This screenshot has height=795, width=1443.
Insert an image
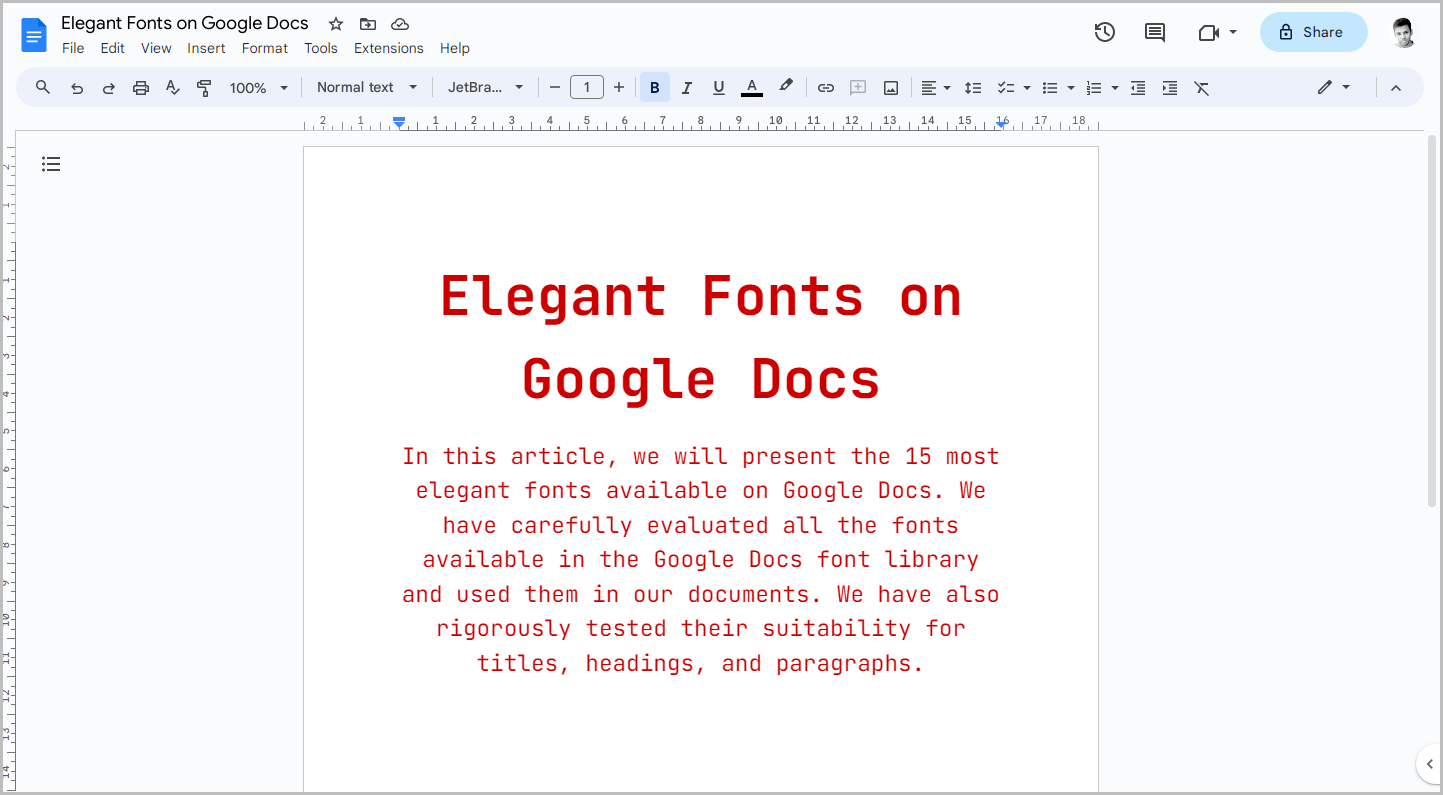(x=890, y=87)
